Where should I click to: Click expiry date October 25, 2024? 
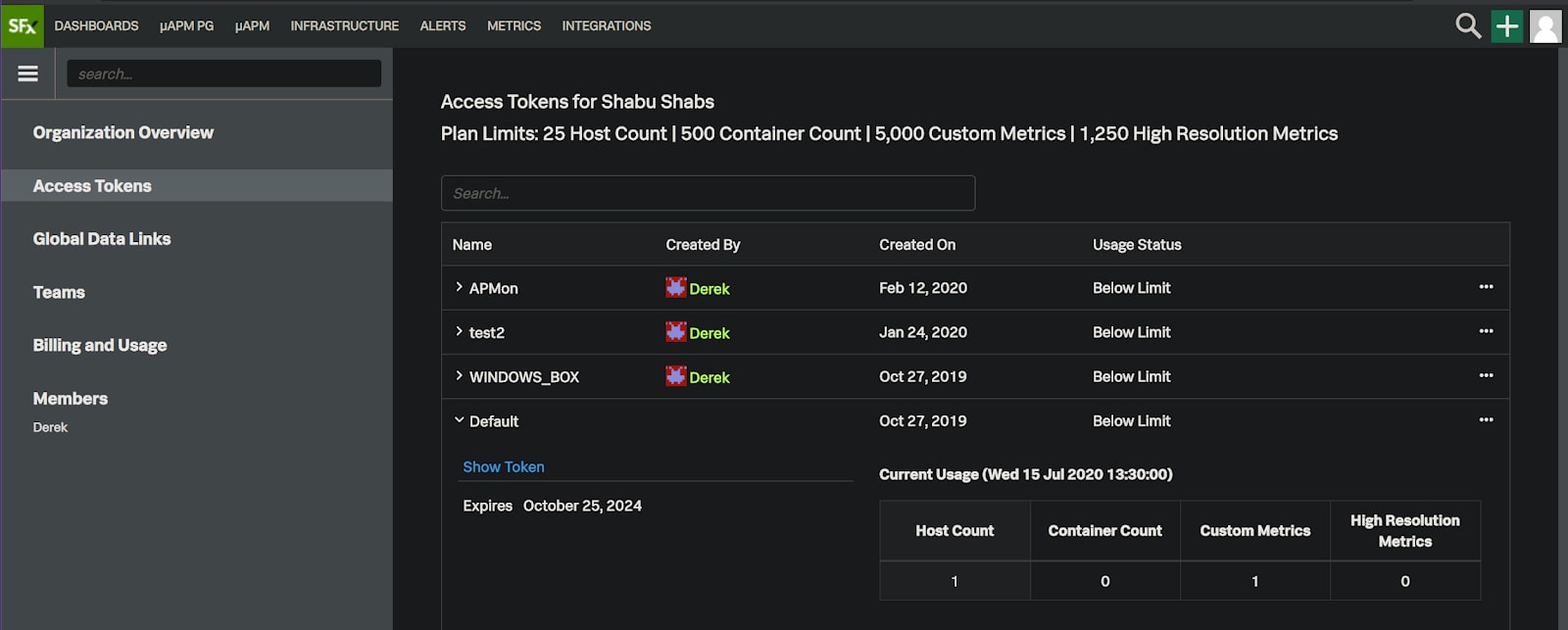pyautogui.click(x=582, y=506)
